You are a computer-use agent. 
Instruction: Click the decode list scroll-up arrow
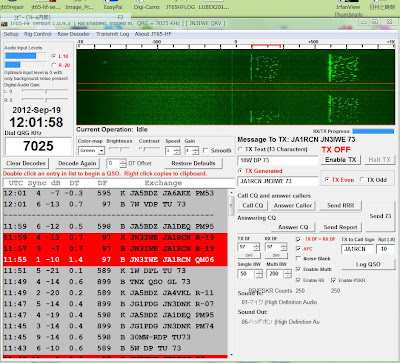[231, 193]
